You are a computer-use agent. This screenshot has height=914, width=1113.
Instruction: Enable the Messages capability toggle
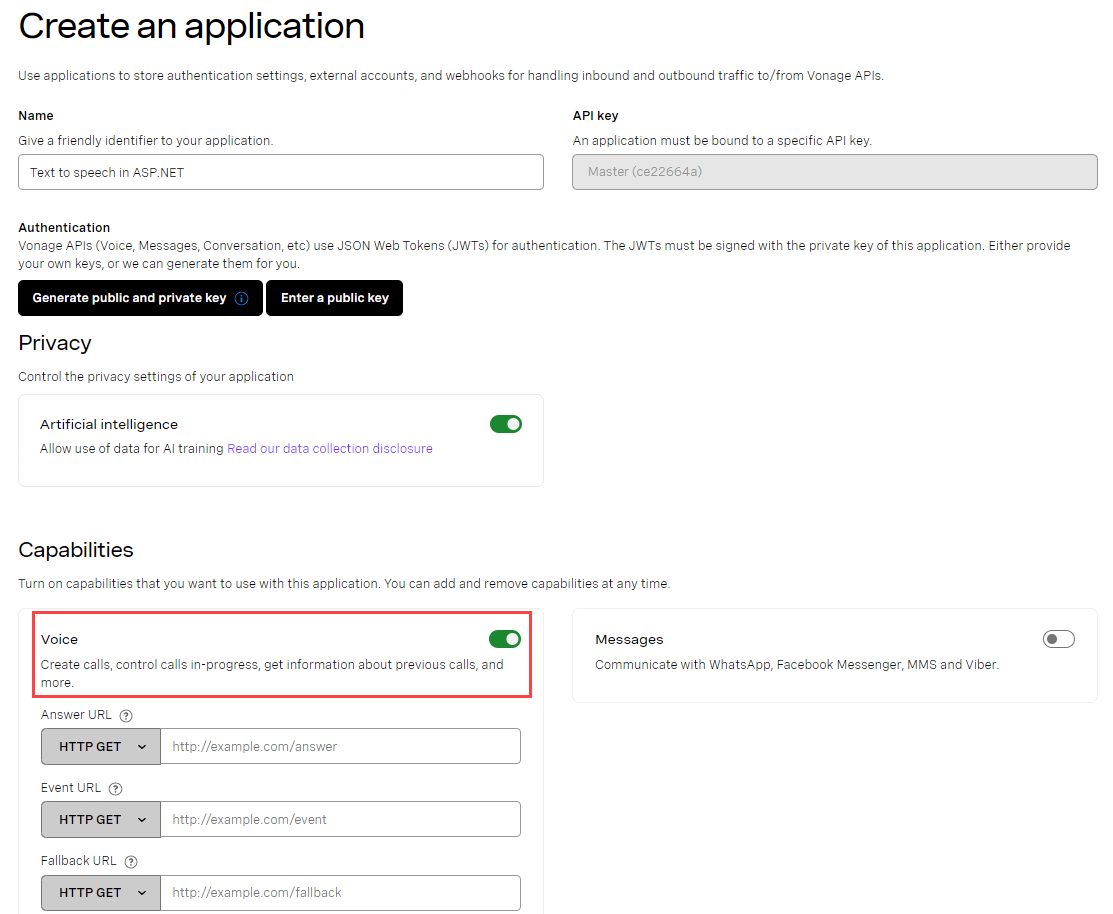coord(1058,639)
